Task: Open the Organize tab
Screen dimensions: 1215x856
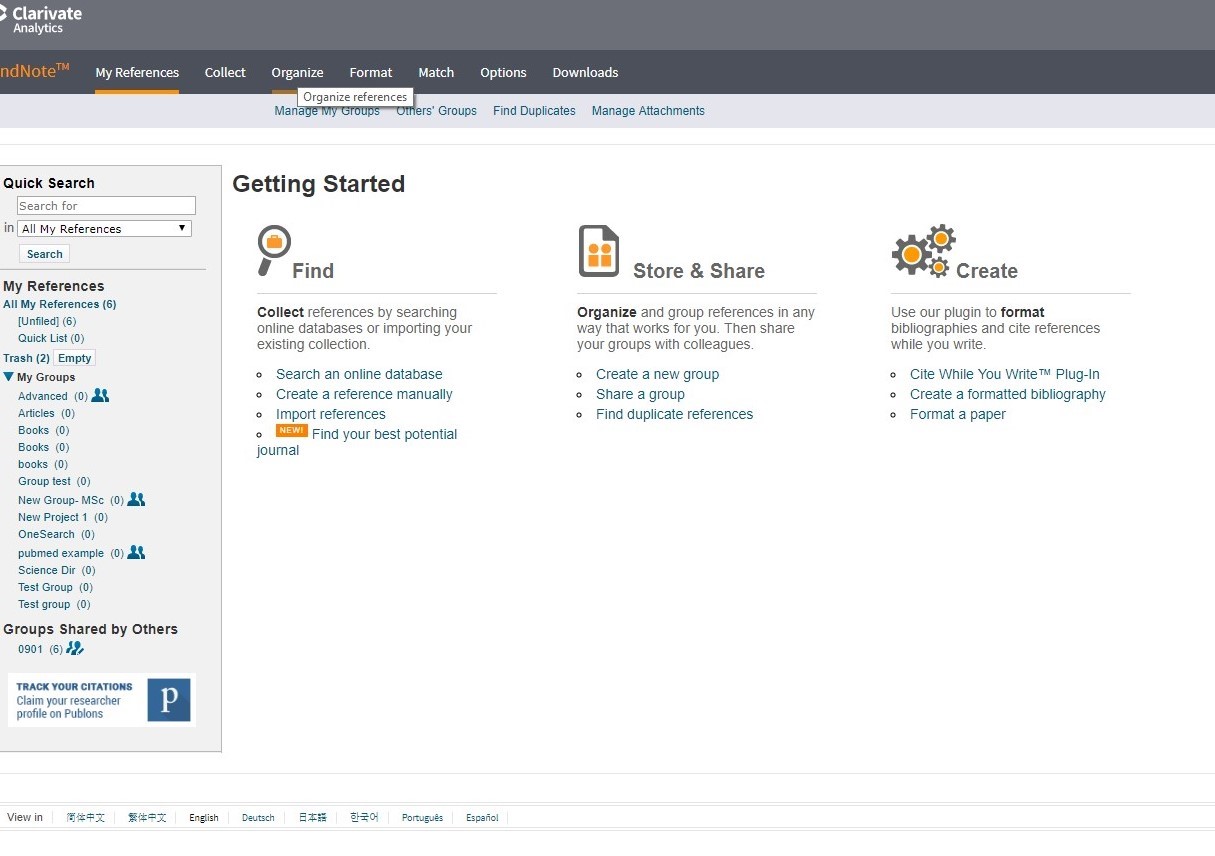Action: pos(297,72)
